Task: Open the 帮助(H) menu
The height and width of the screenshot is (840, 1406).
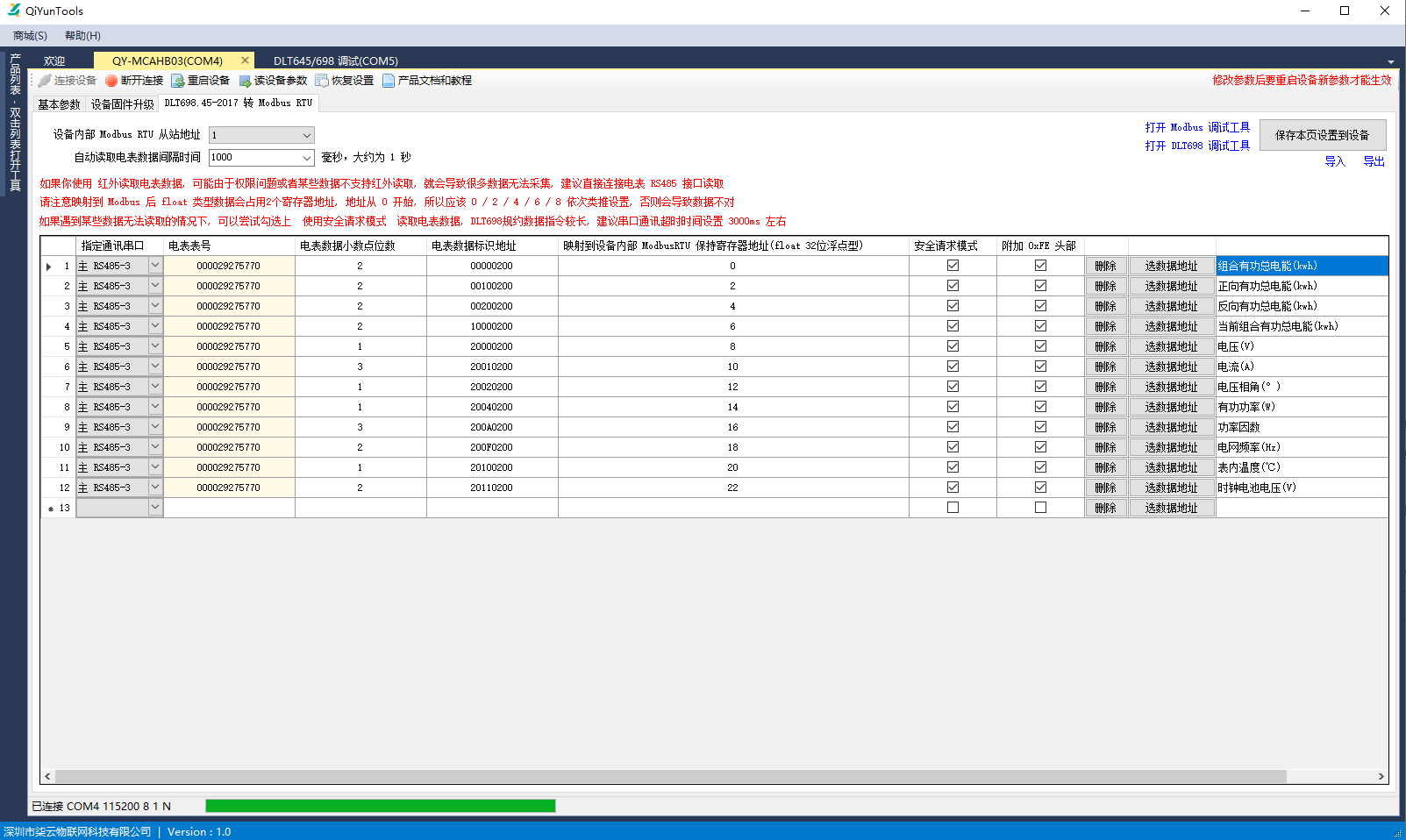Action: 82,36
